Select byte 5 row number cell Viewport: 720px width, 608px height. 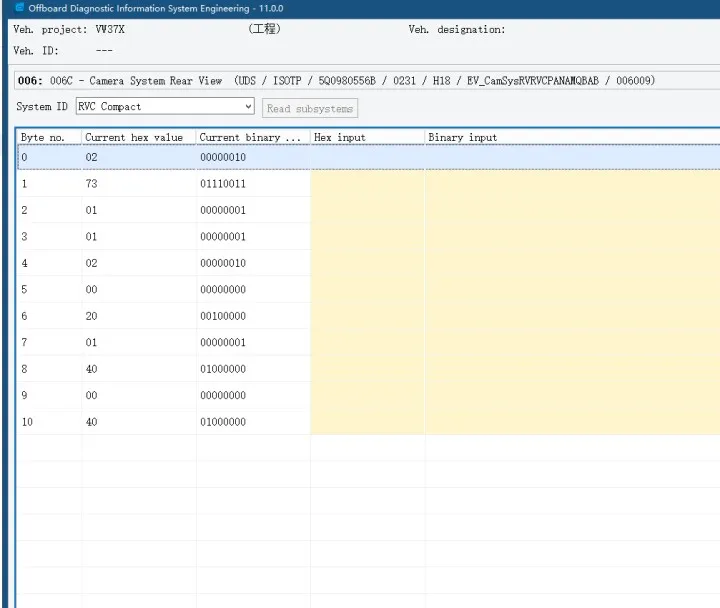pyautogui.click(x=49, y=289)
